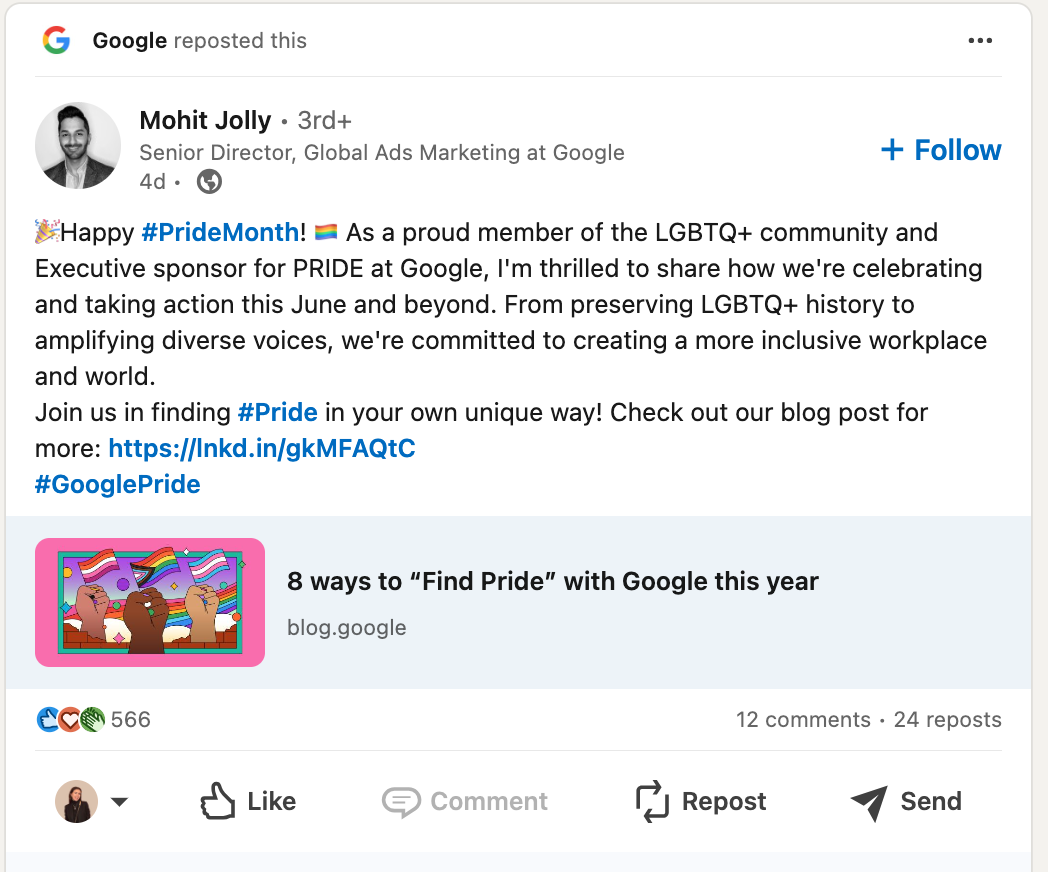Click the Follow button for Mohit Jolly
This screenshot has width=1048, height=872.
939,150
